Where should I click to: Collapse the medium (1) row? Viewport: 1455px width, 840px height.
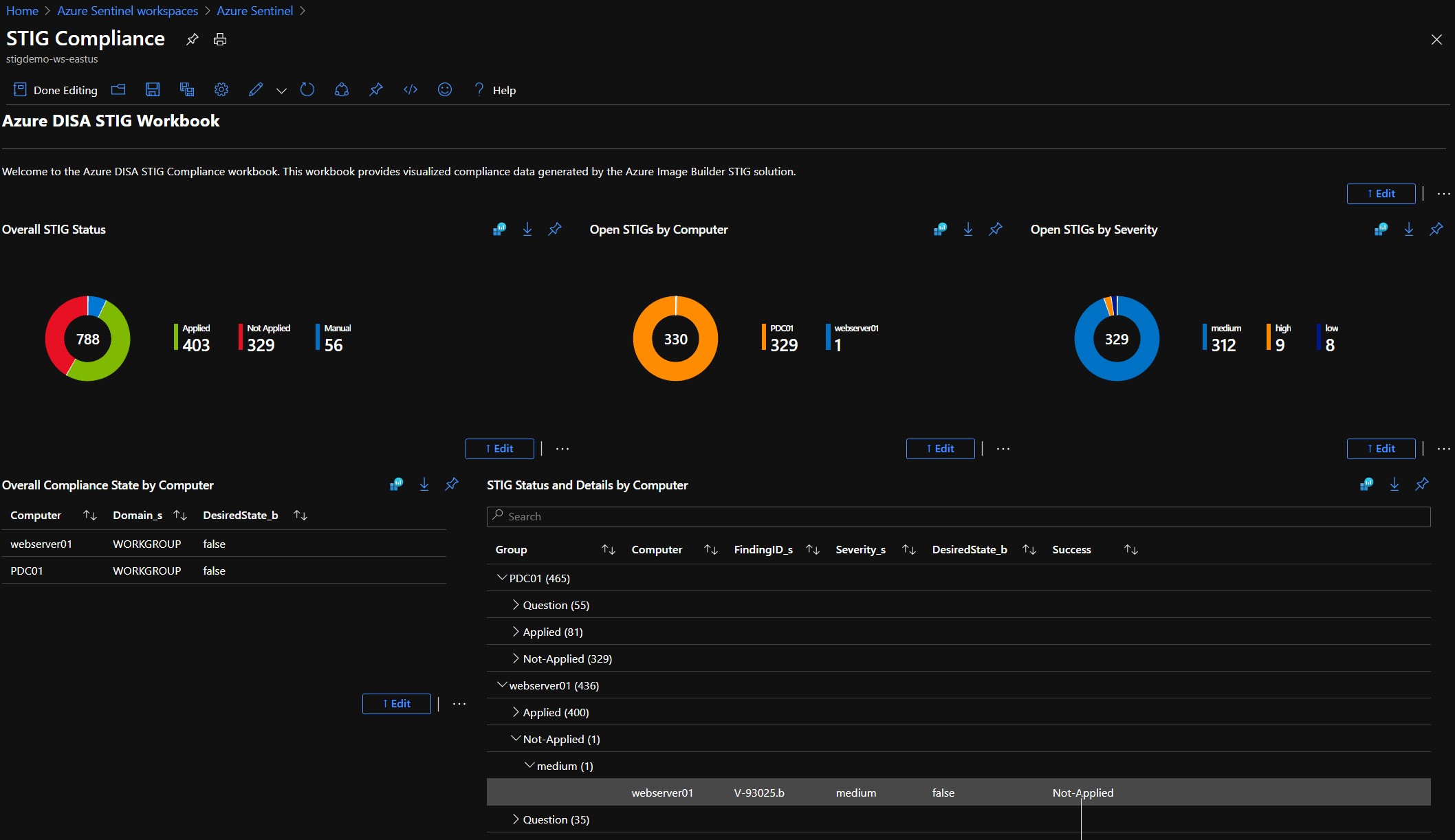(529, 765)
